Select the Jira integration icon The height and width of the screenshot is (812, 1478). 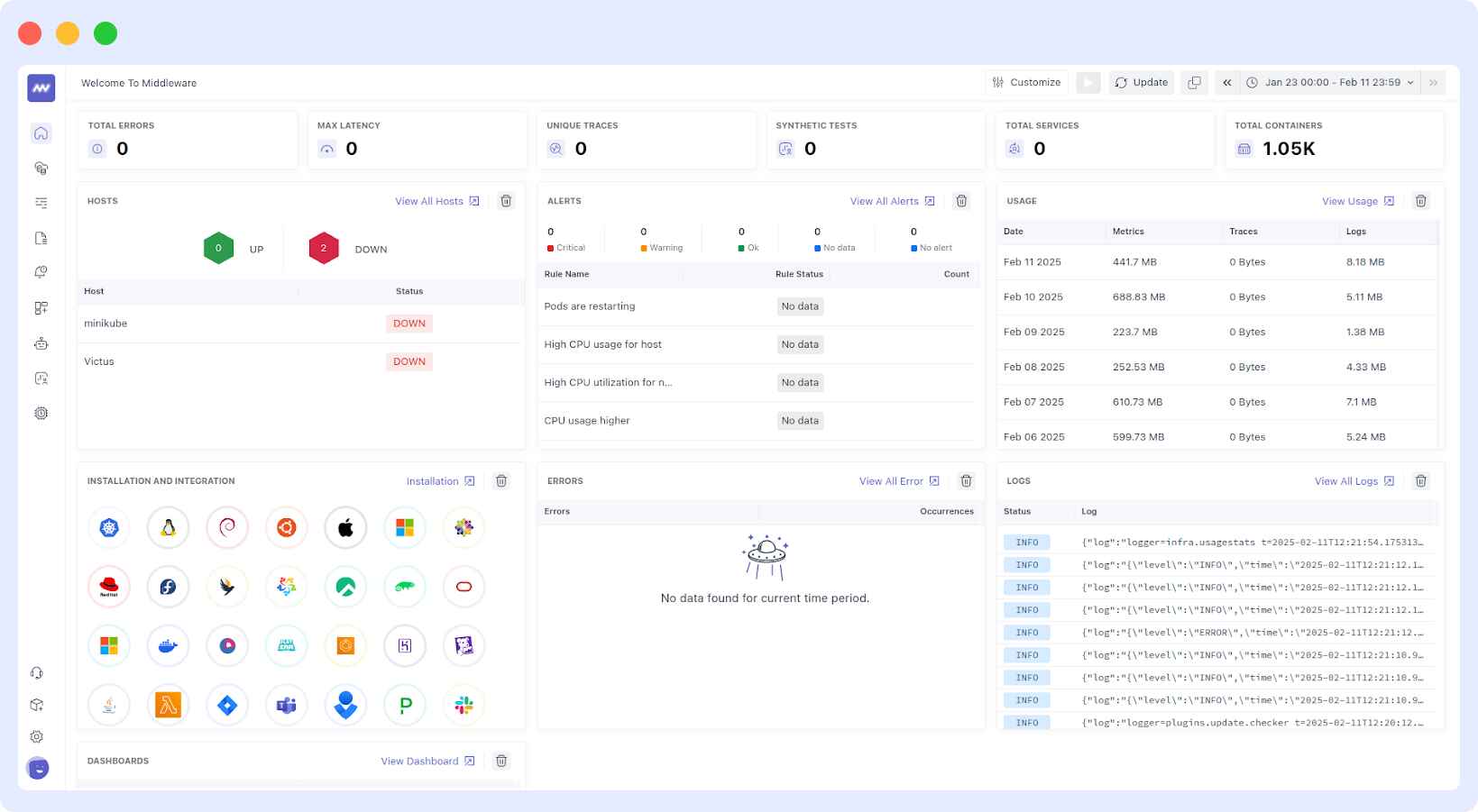[226, 705]
